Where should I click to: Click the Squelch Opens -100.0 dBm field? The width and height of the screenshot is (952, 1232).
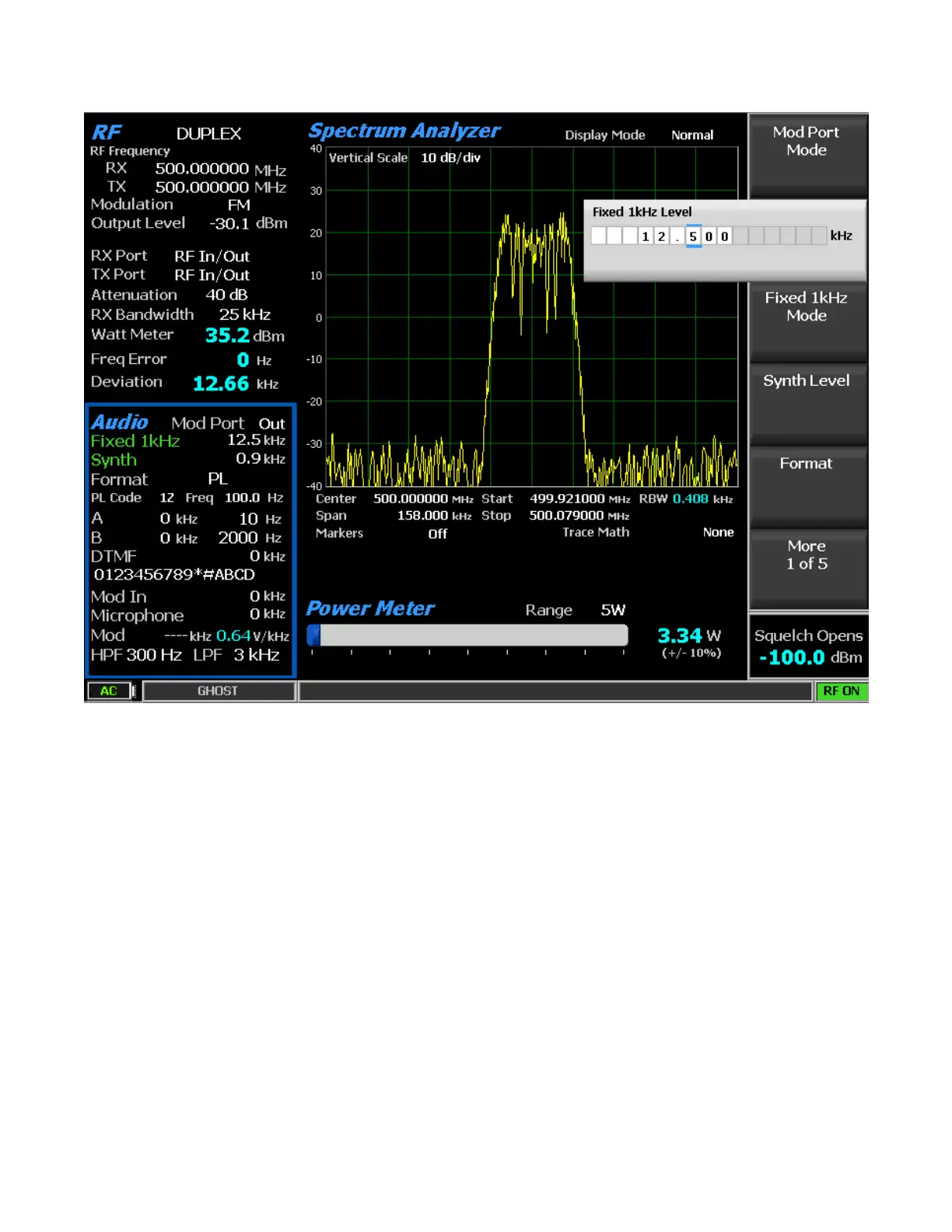coord(808,647)
